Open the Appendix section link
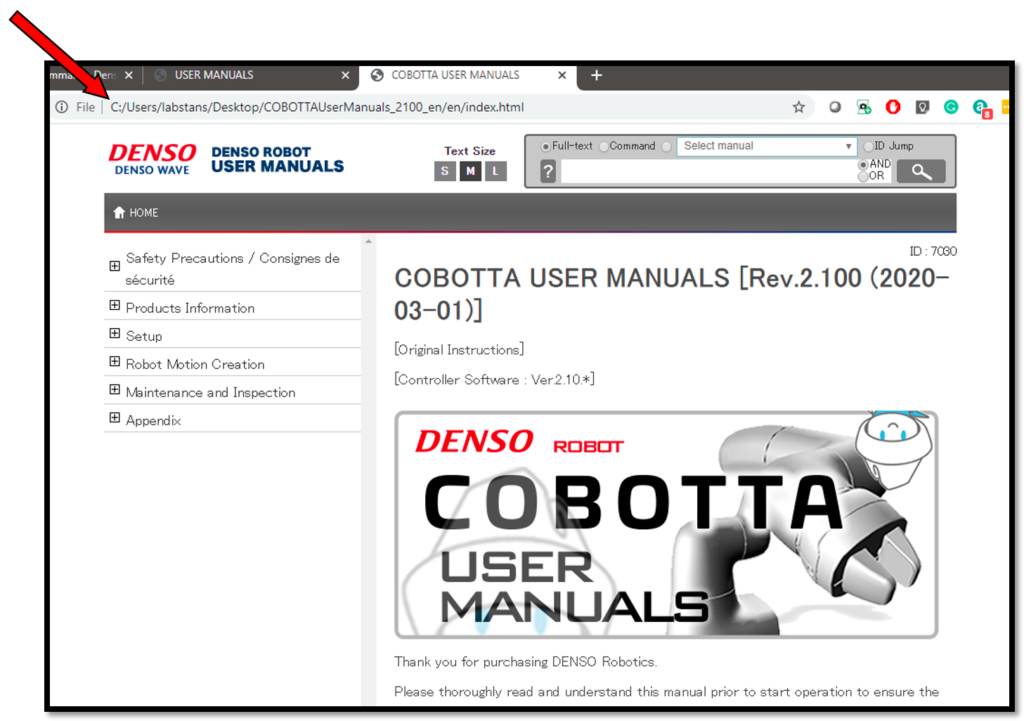 click(x=153, y=421)
